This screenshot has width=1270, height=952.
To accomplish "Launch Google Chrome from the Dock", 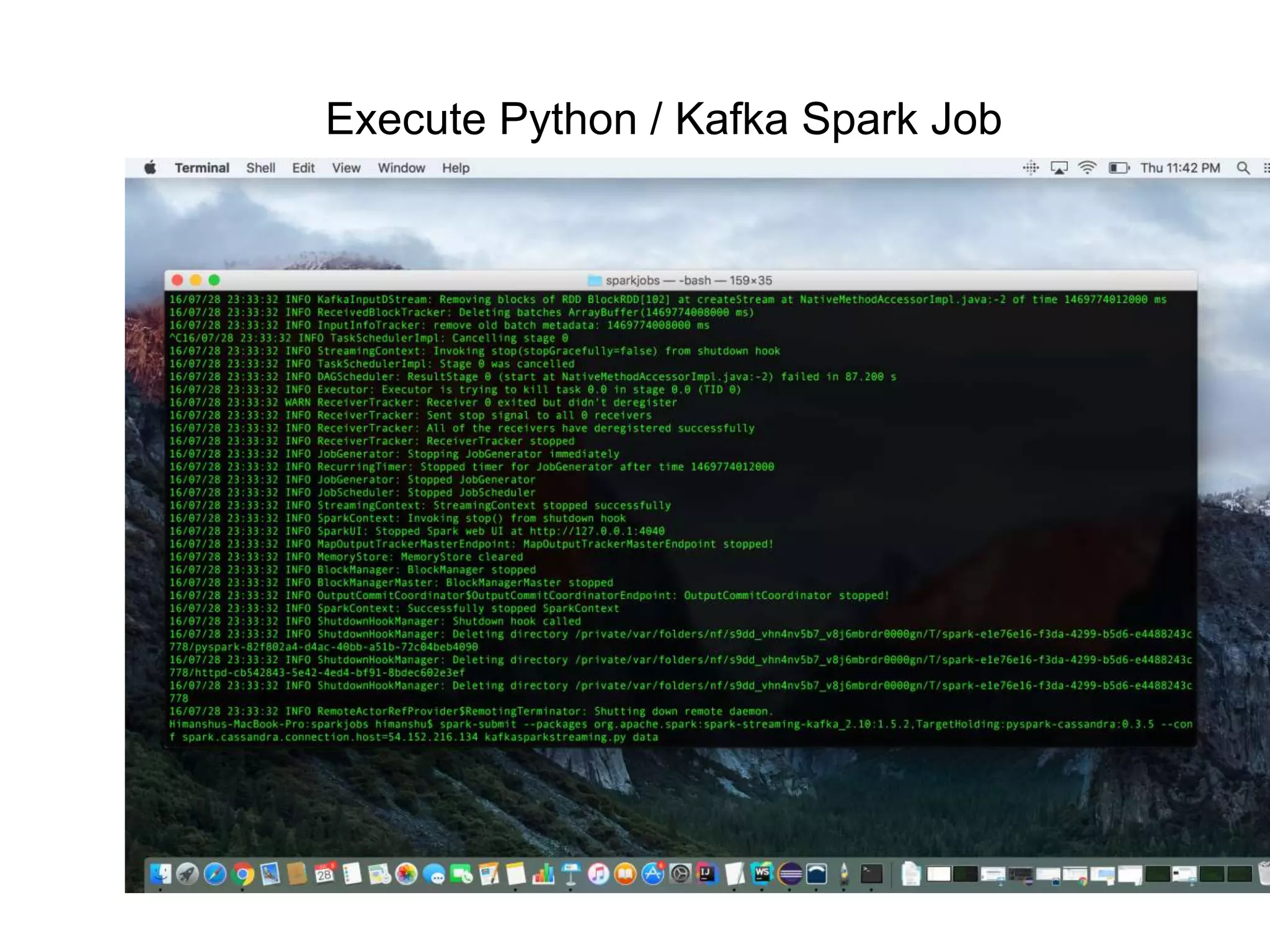I will pos(242,874).
